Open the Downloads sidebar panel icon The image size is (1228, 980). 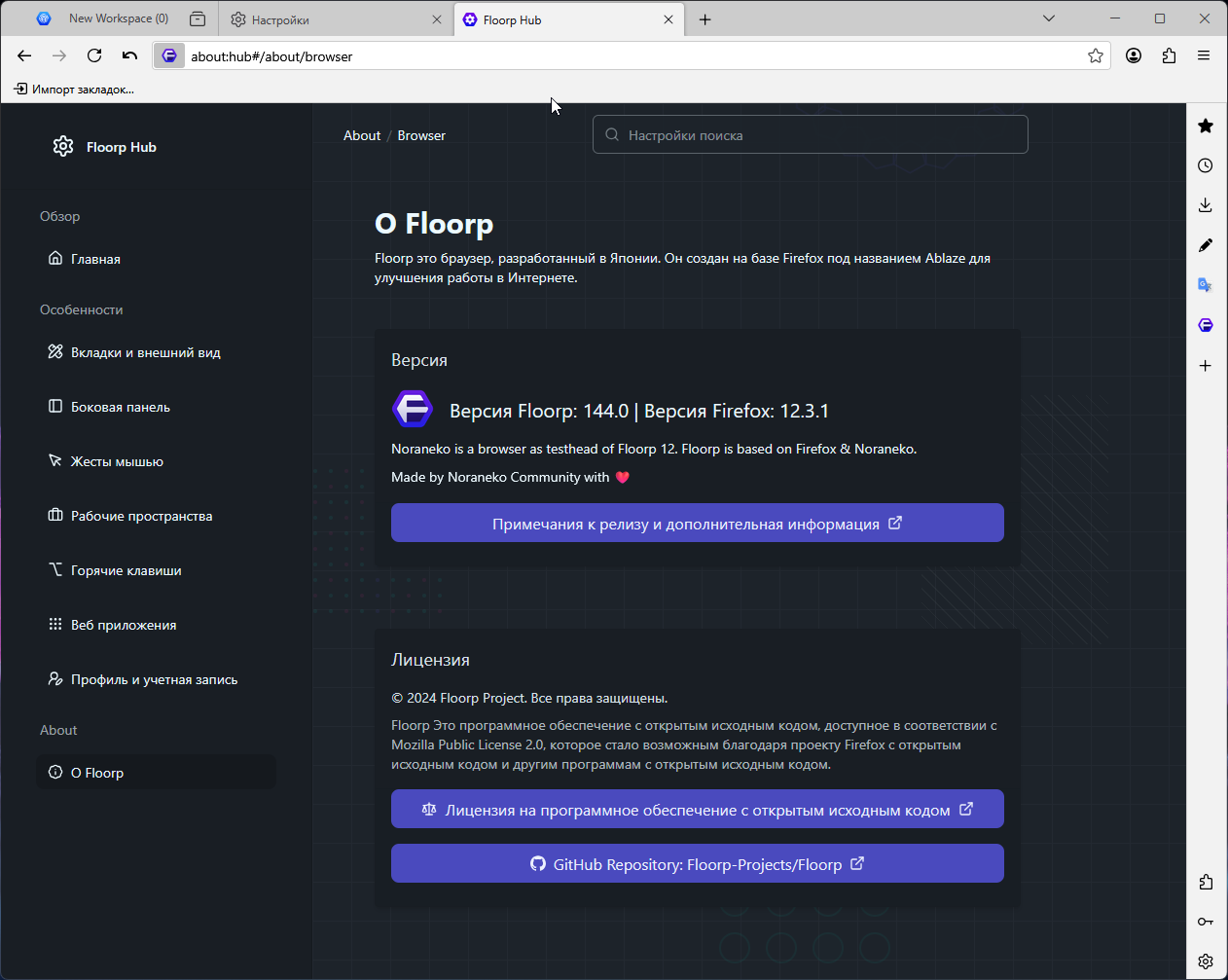pyautogui.click(x=1206, y=205)
